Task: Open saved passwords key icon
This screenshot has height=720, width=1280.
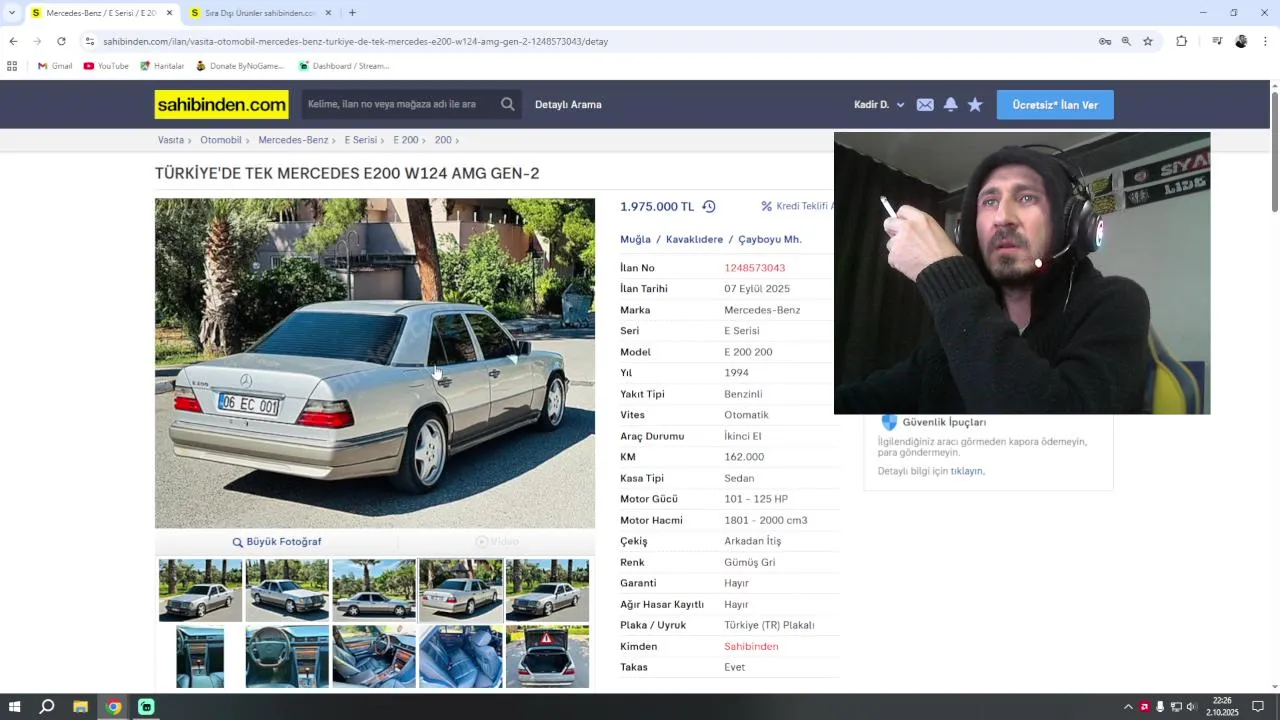Action: tap(1105, 41)
